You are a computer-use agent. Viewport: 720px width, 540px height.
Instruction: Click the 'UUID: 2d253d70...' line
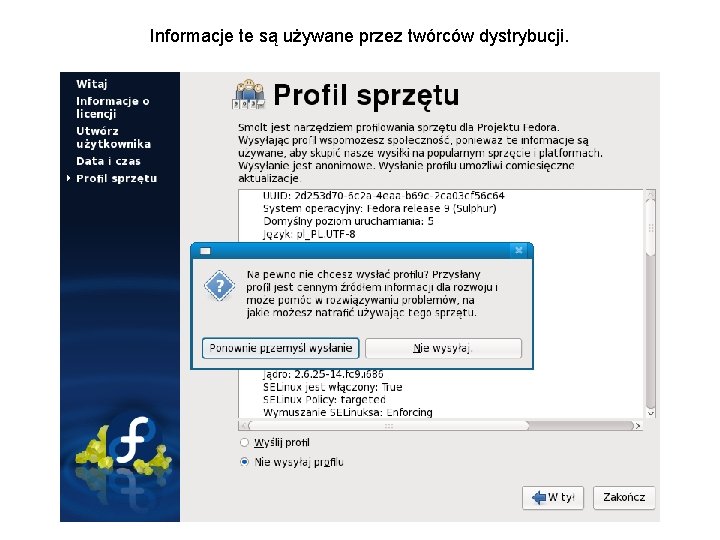[384, 196]
